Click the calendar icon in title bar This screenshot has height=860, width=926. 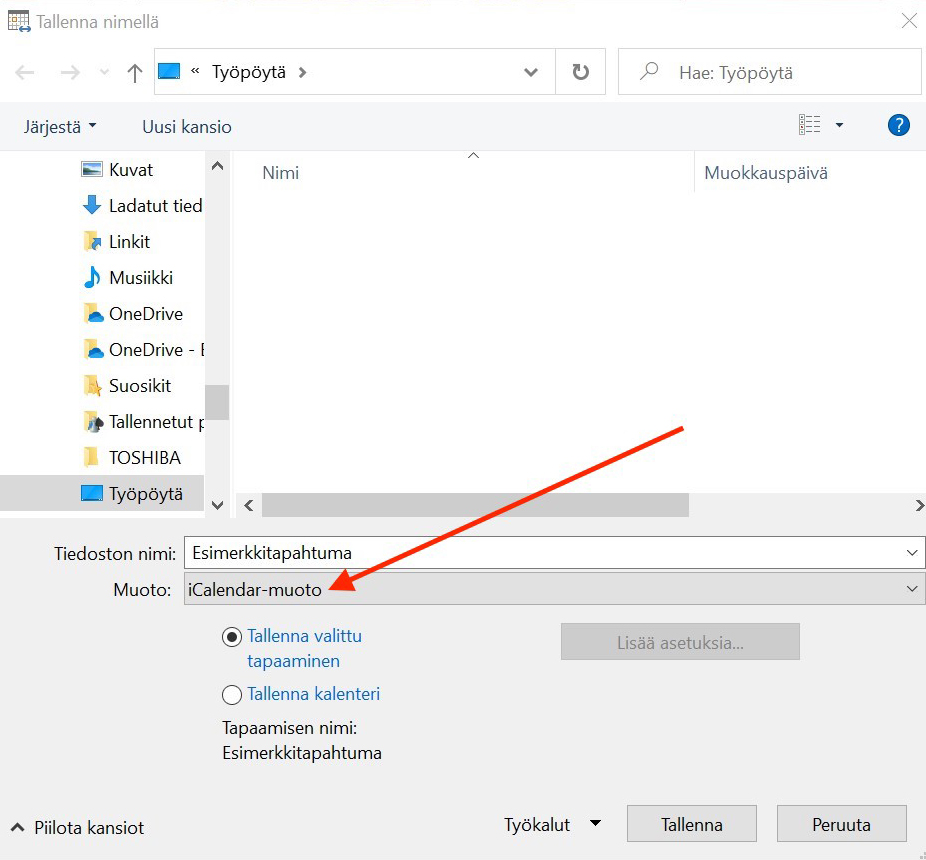coord(19,21)
